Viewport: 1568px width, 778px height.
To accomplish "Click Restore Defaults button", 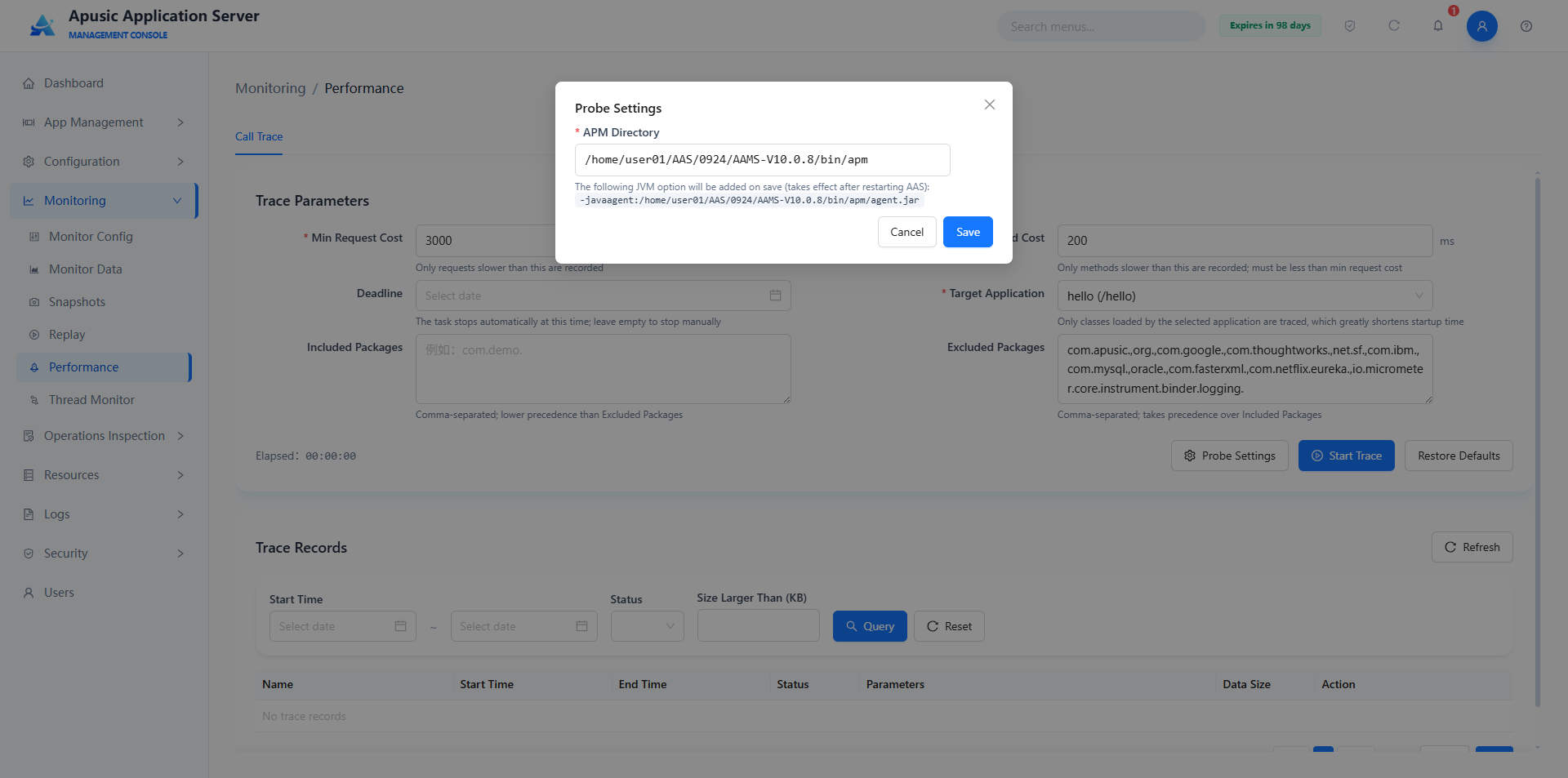I will click(1459, 456).
